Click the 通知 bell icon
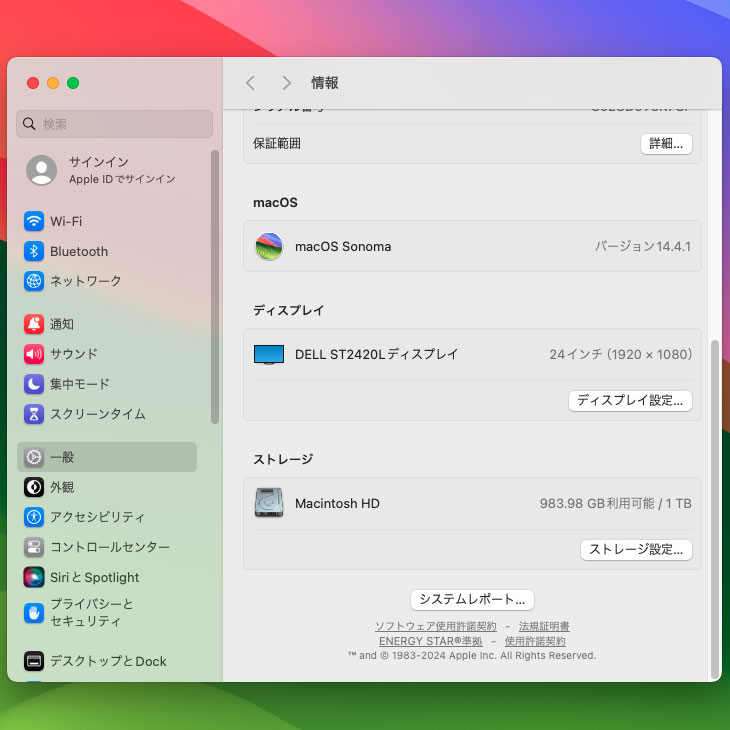Viewport: 730px width, 730px height. (x=34, y=324)
